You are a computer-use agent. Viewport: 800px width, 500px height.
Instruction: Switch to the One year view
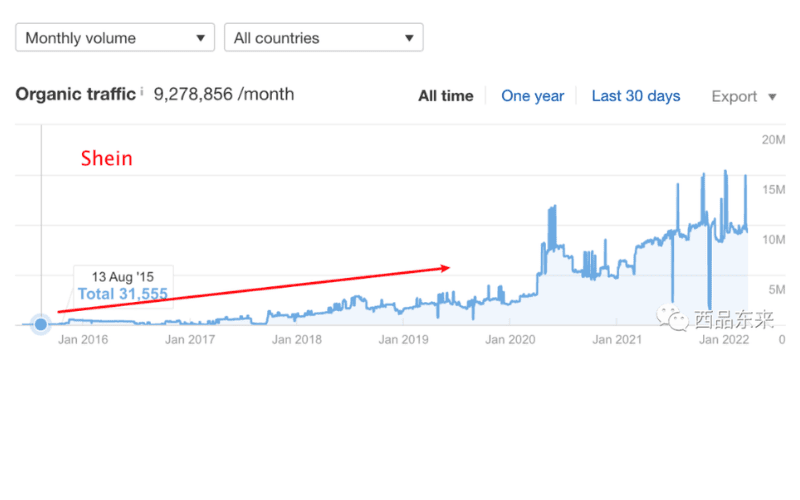(x=533, y=96)
